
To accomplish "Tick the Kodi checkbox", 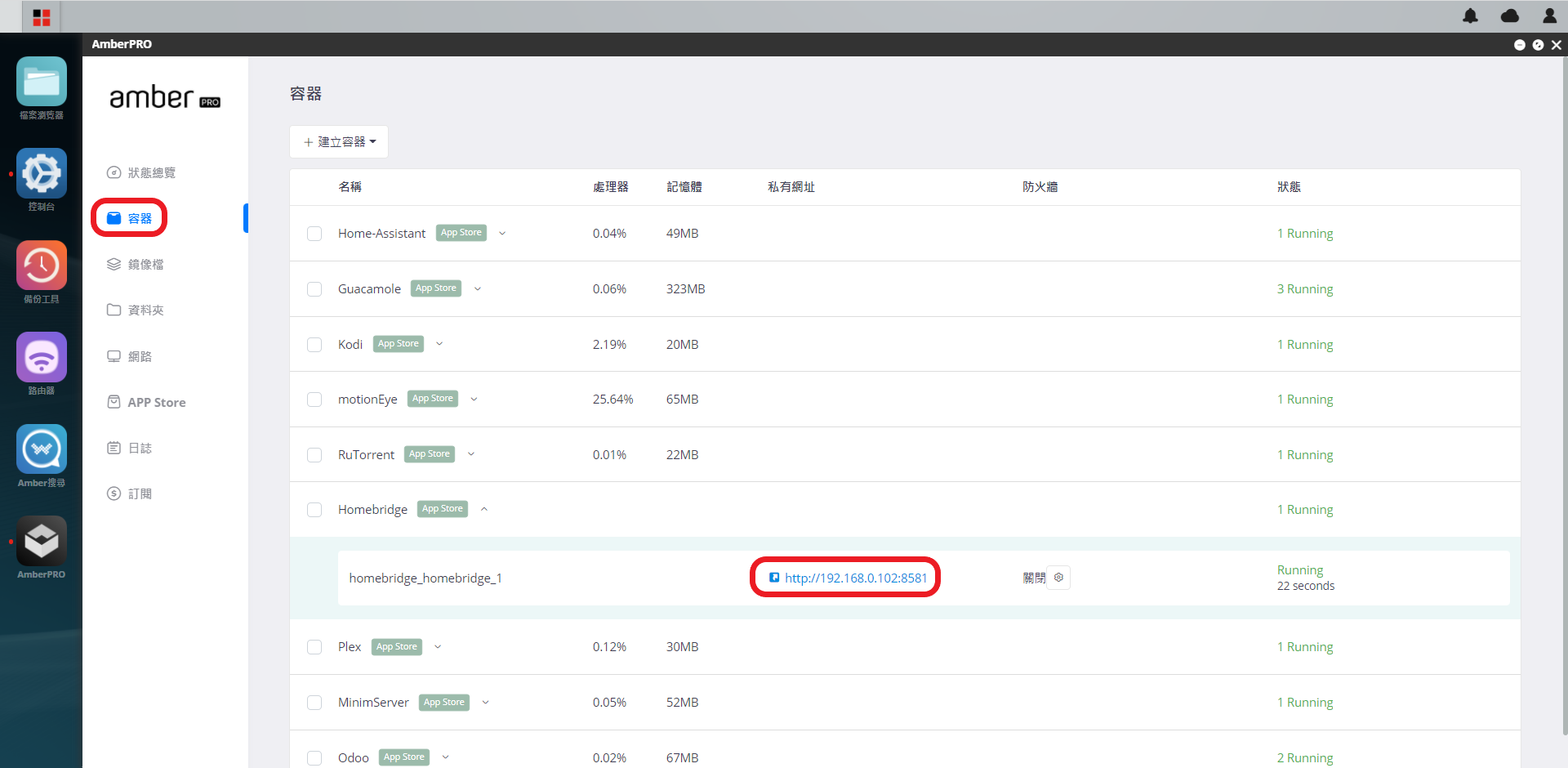I will pos(314,345).
